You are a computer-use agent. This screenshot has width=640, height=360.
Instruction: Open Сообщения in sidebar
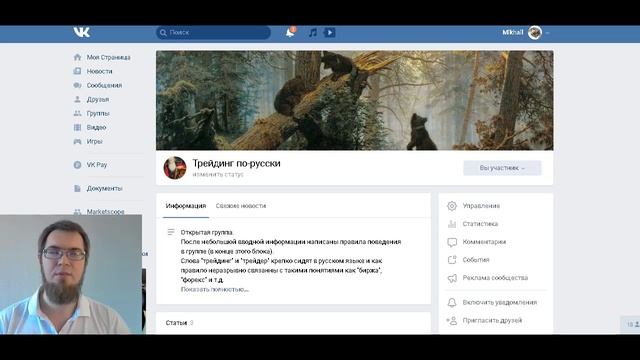click(104, 85)
